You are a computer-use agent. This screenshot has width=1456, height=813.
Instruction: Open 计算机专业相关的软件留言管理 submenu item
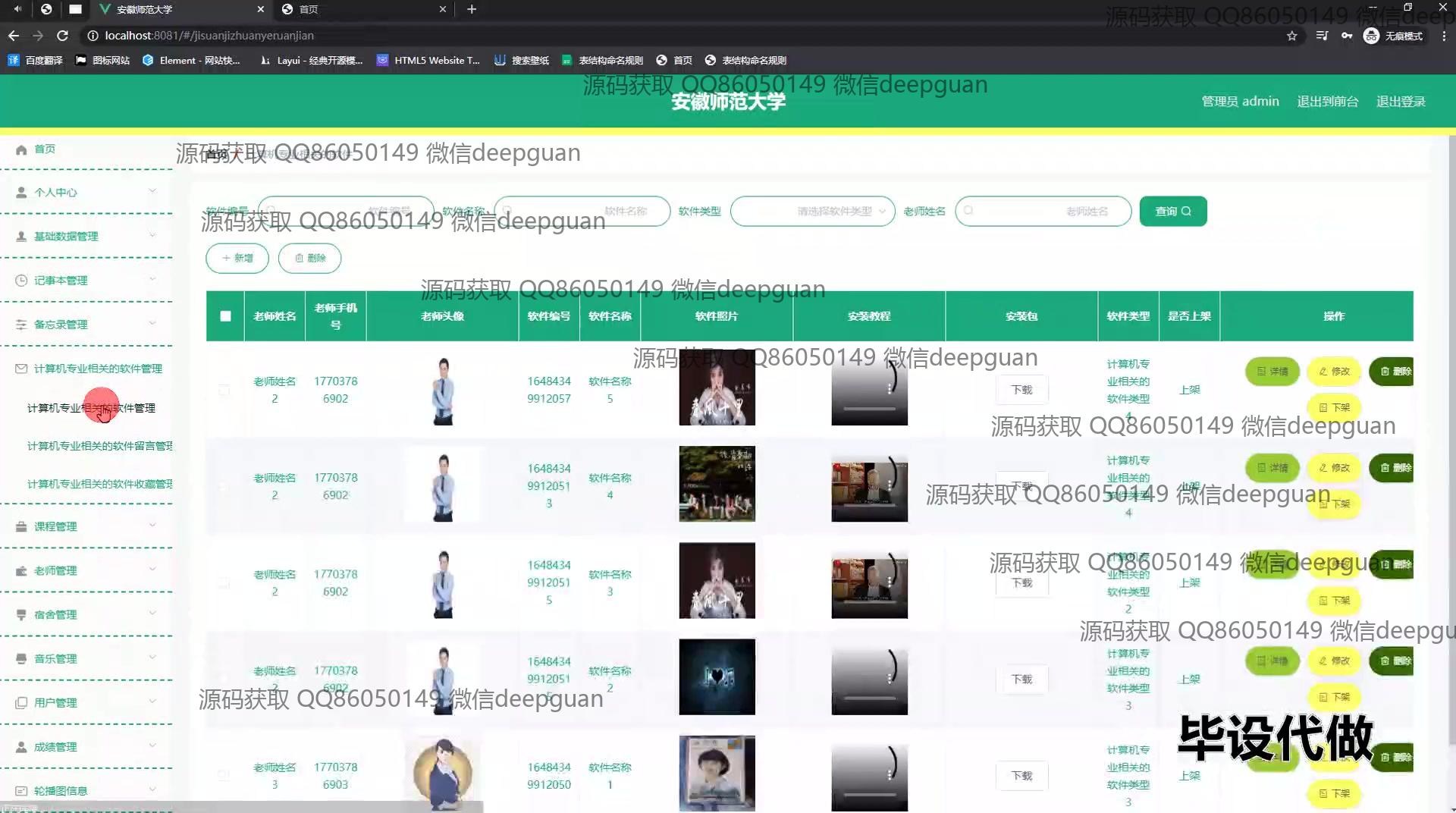click(x=100, y=446)
